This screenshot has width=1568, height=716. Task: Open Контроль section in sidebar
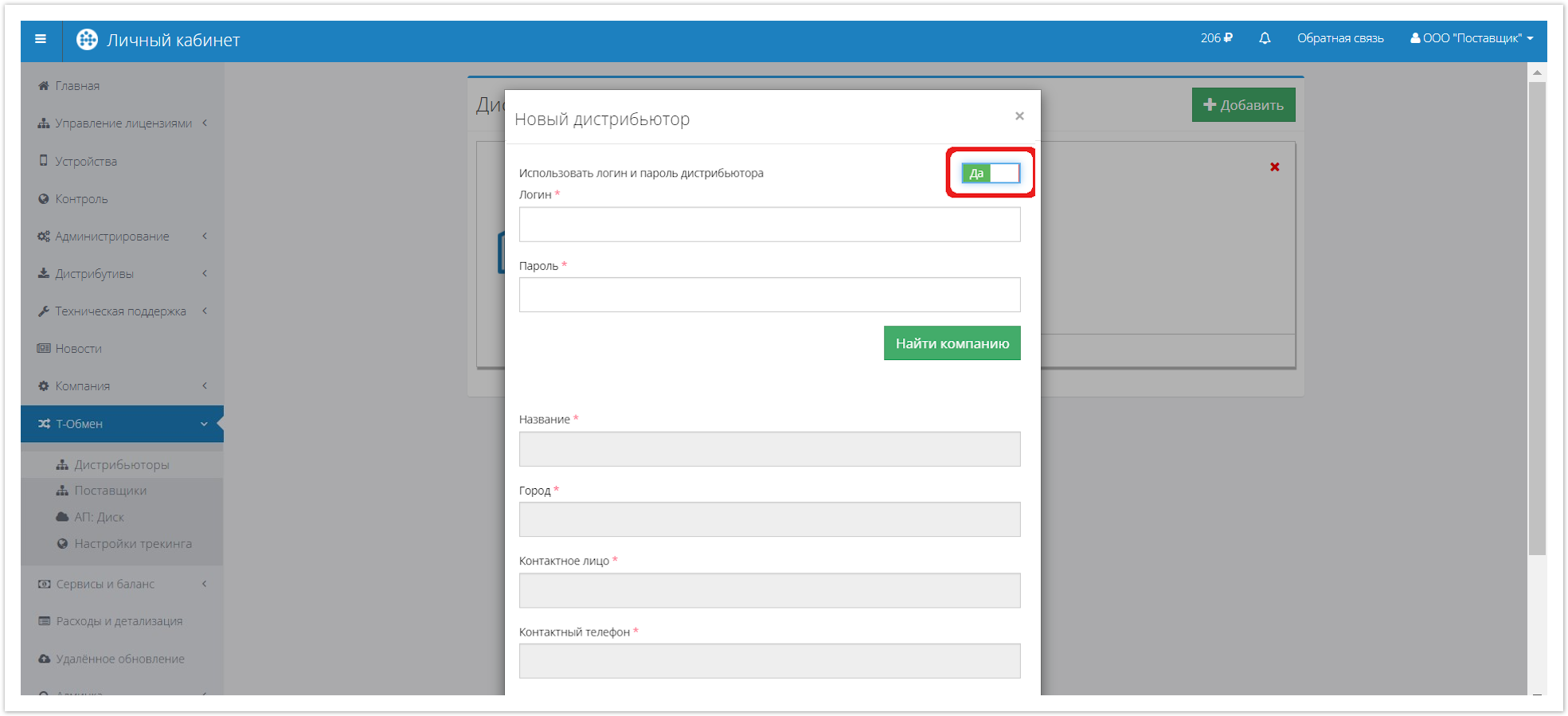tap(81, 199)
